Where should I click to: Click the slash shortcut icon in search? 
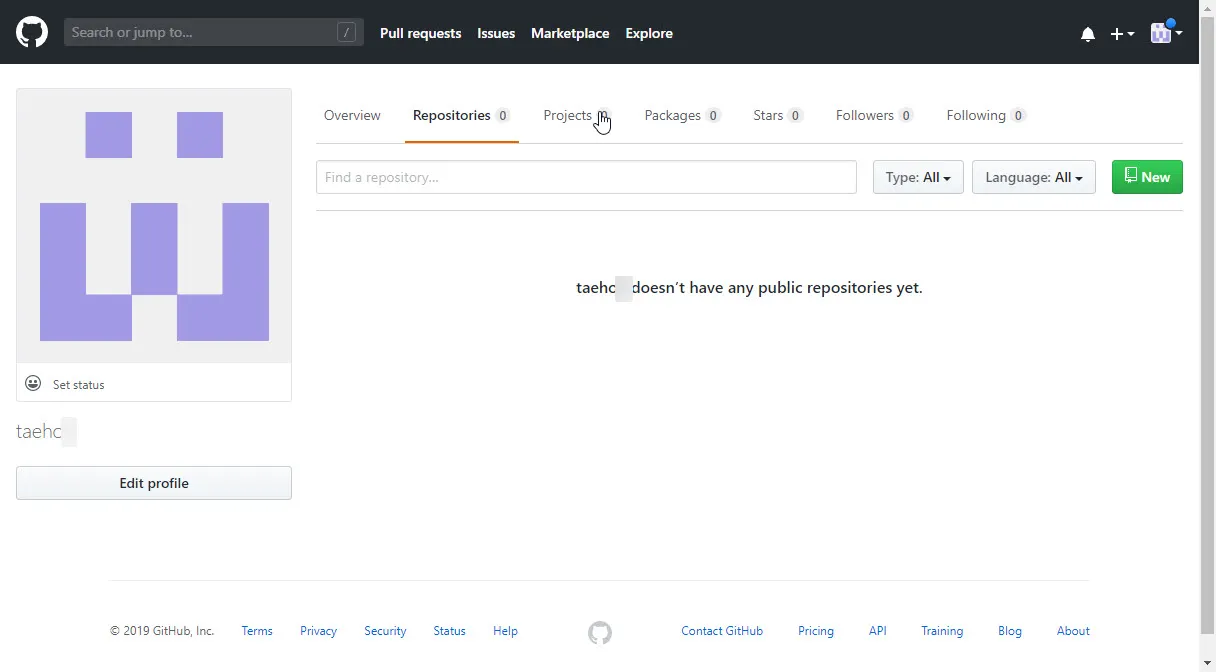click(346, 33)
